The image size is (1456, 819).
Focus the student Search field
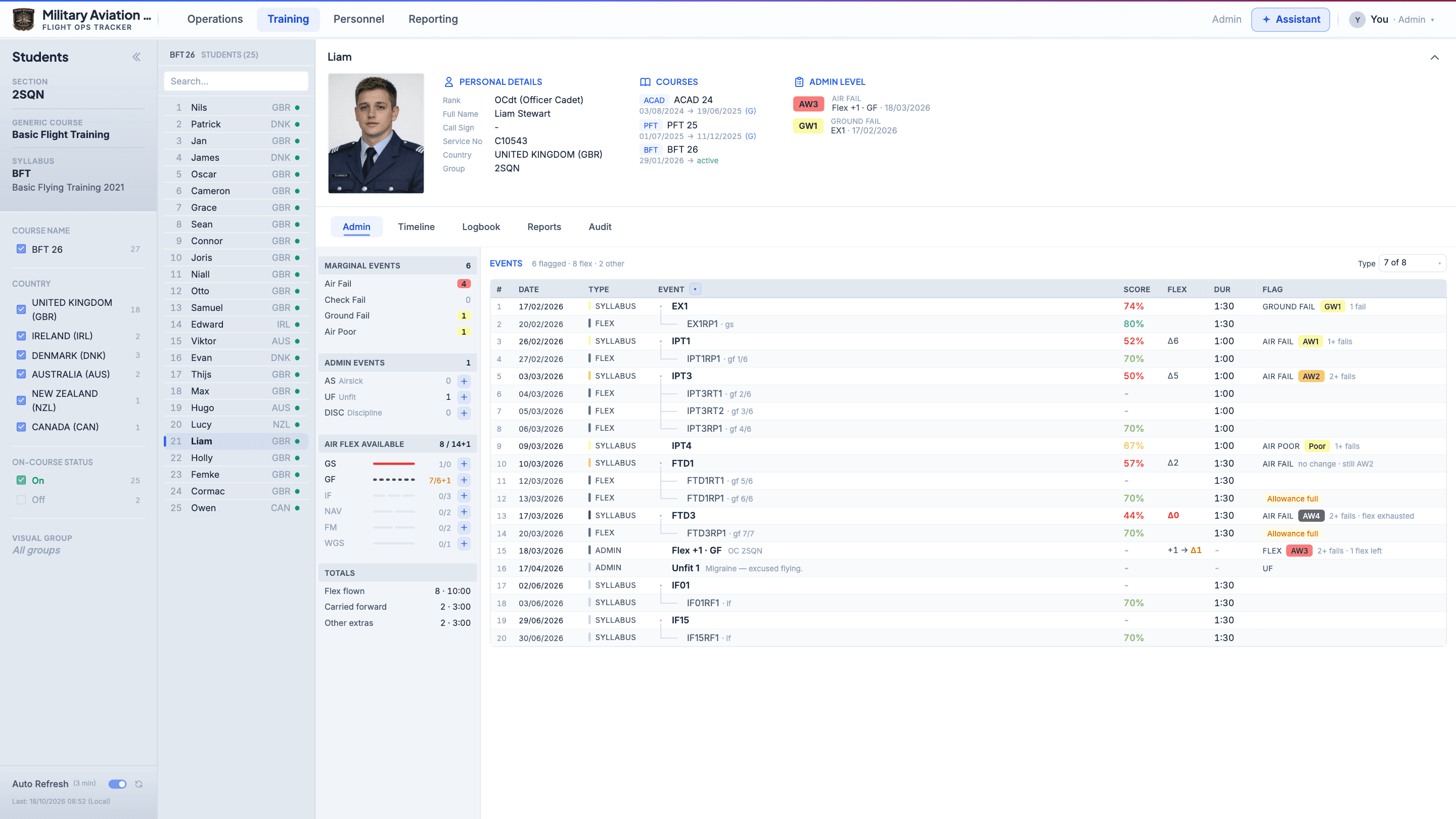click(236, 81)
